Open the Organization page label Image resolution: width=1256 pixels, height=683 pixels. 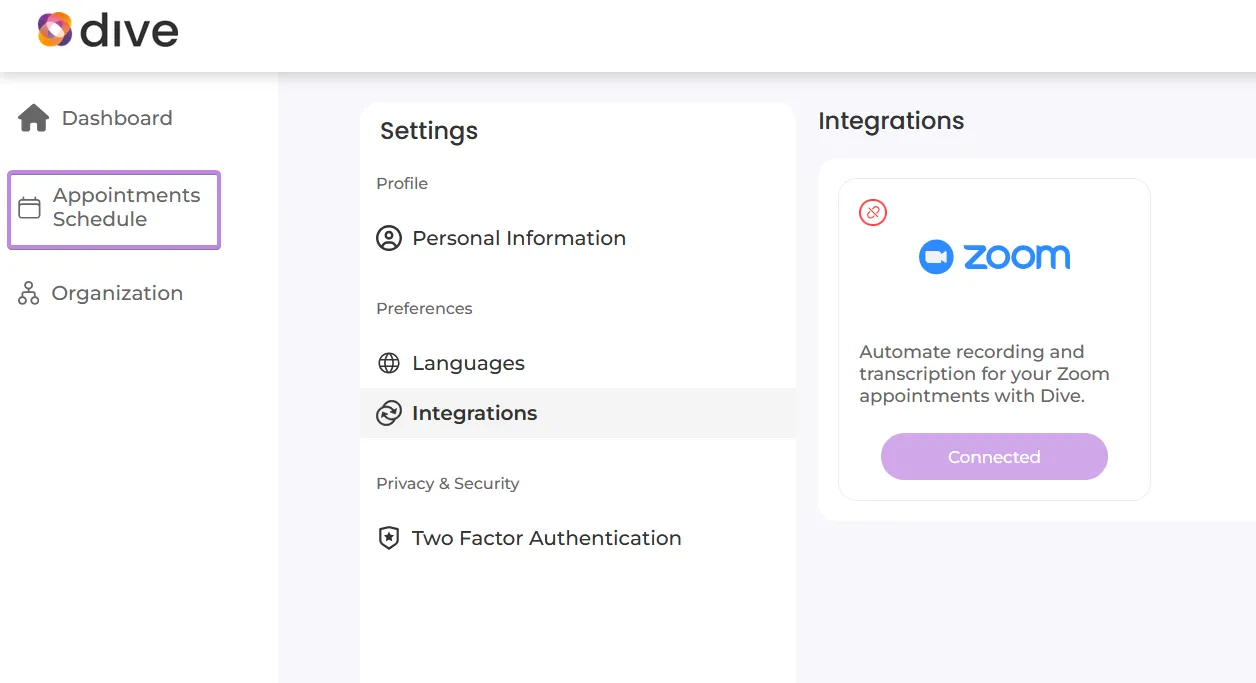(x=117, y=293)
